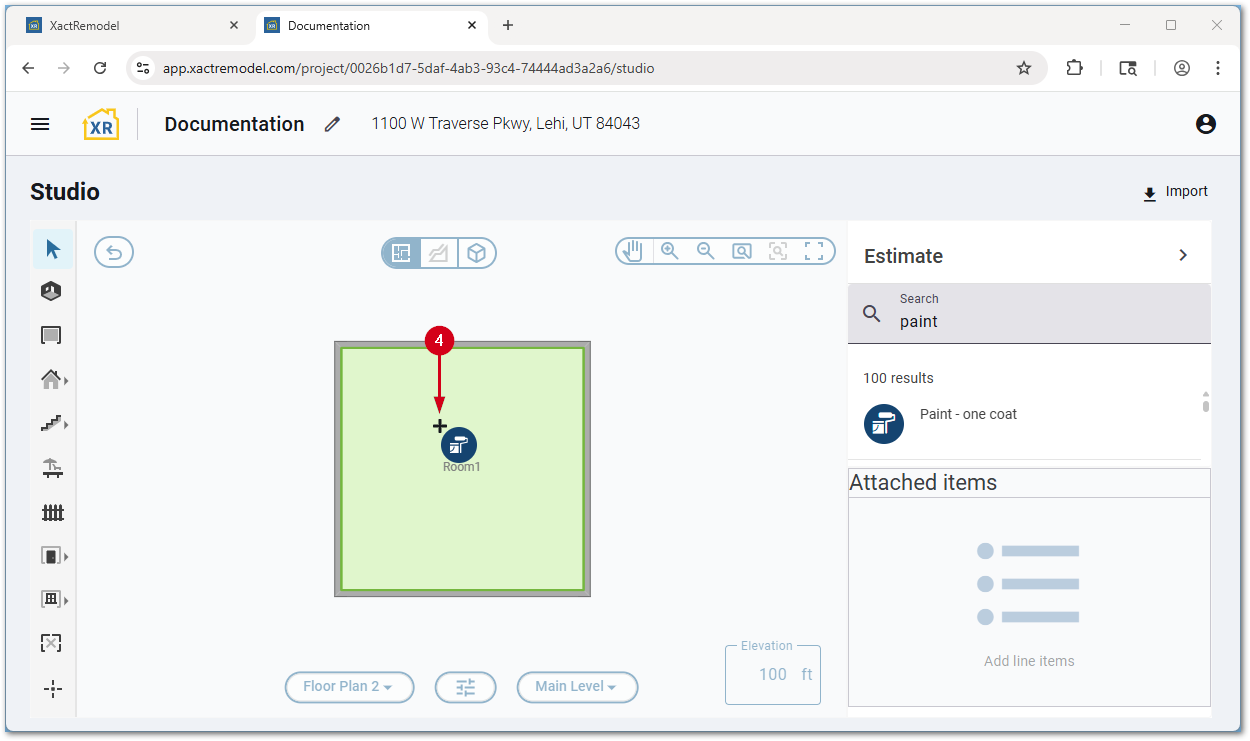Screen dimensions: 1250x741
Task: Edit project name with pencil icon
Action: (x=332, y=124)
